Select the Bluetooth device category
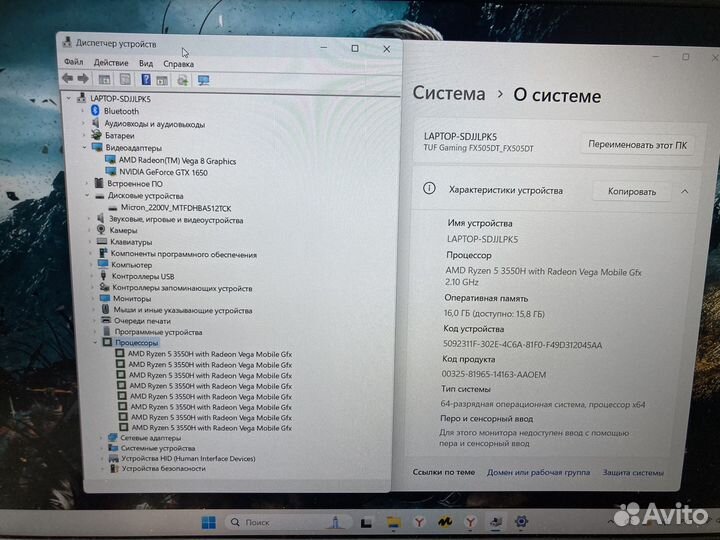This screenshot has width=720, height=540. (121, 111)
